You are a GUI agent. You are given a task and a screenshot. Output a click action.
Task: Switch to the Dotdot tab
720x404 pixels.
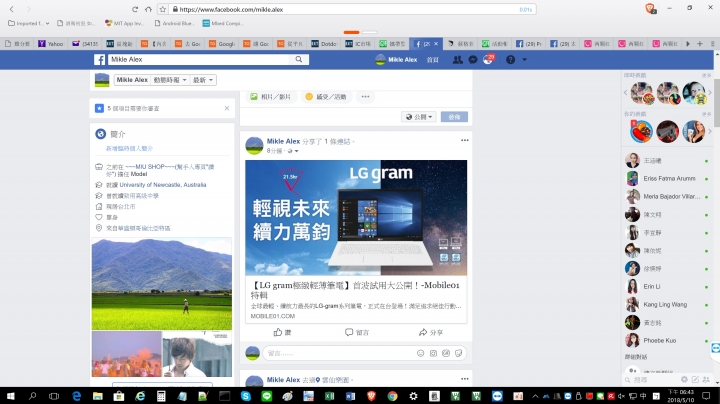pos(324,44)
